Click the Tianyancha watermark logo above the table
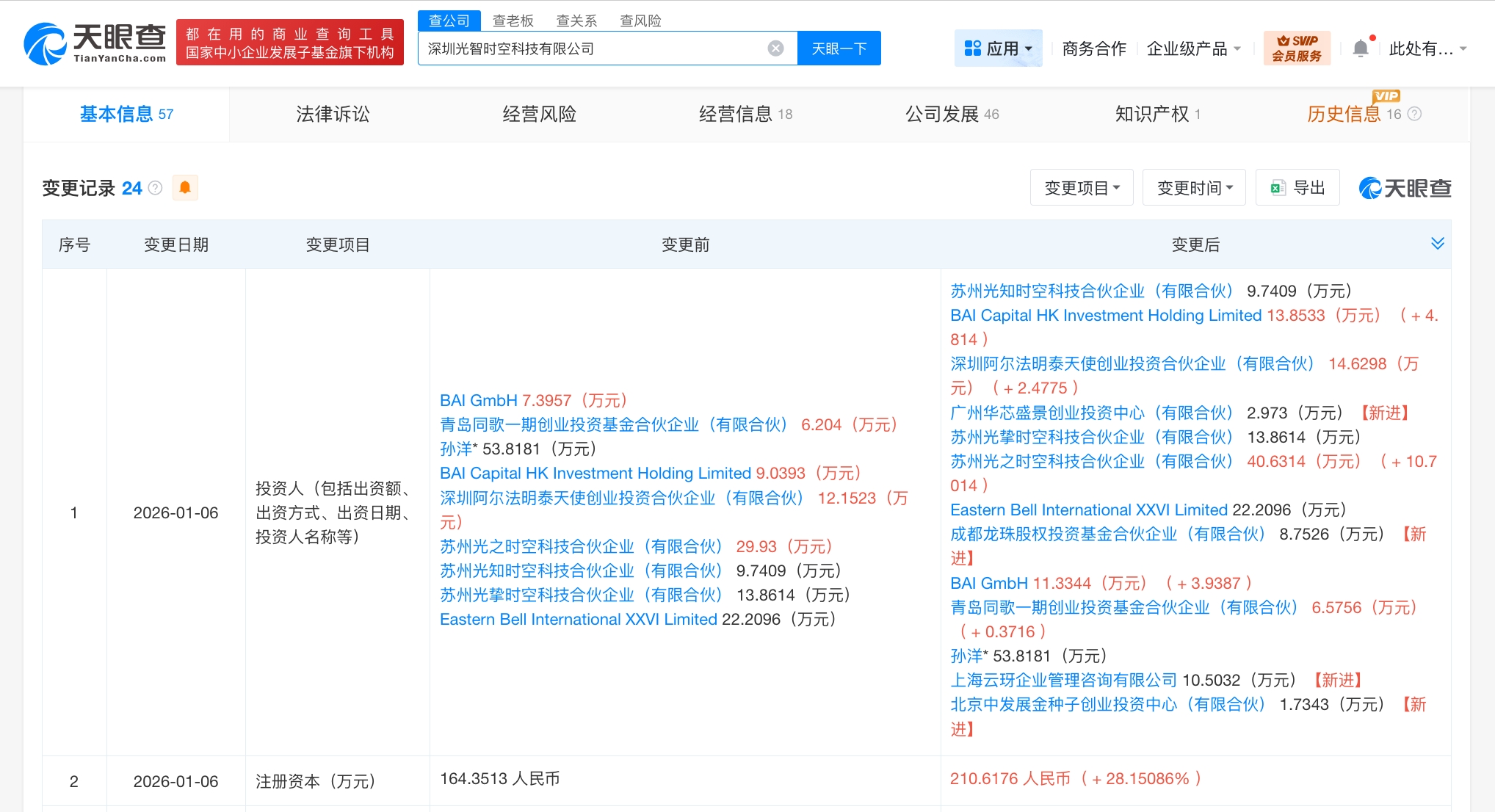The image size is (1495, 812). 1405,189
